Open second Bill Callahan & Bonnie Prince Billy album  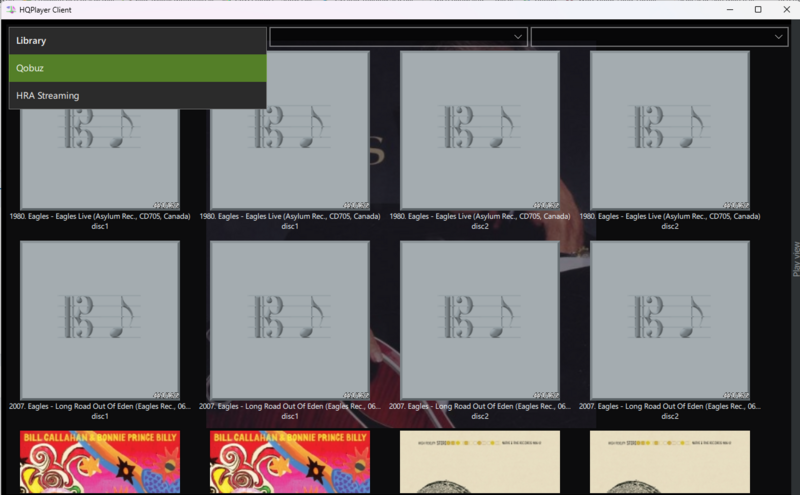[289, 462]
